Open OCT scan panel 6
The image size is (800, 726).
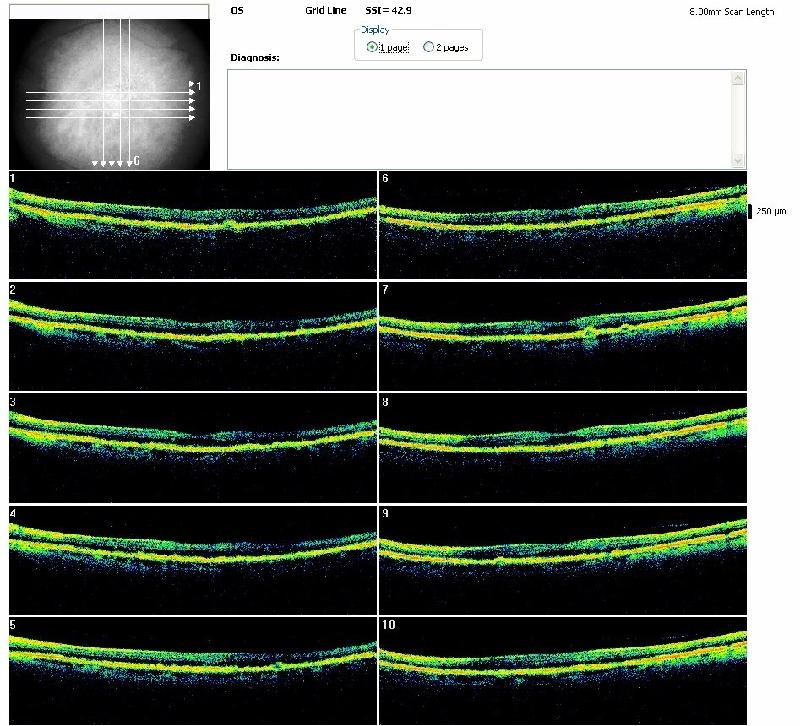click(x=563, y=224)
